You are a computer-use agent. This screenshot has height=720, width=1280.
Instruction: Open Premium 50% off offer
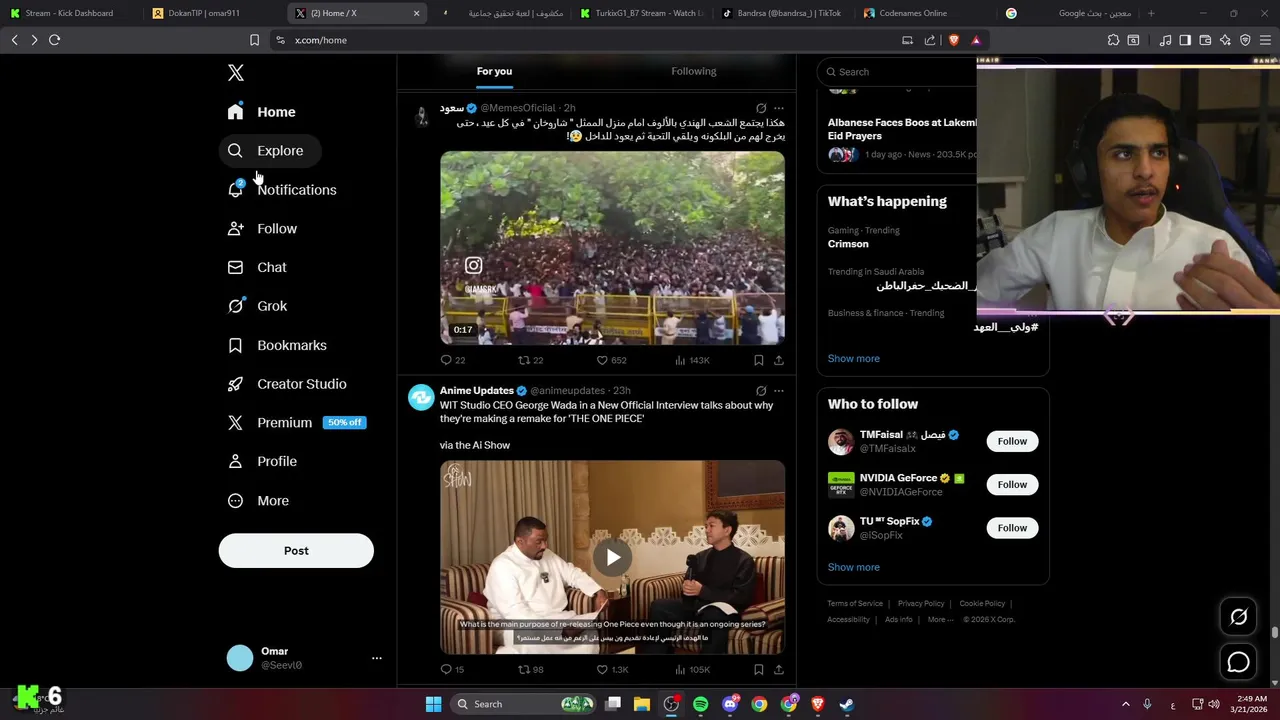click(296, 423)
